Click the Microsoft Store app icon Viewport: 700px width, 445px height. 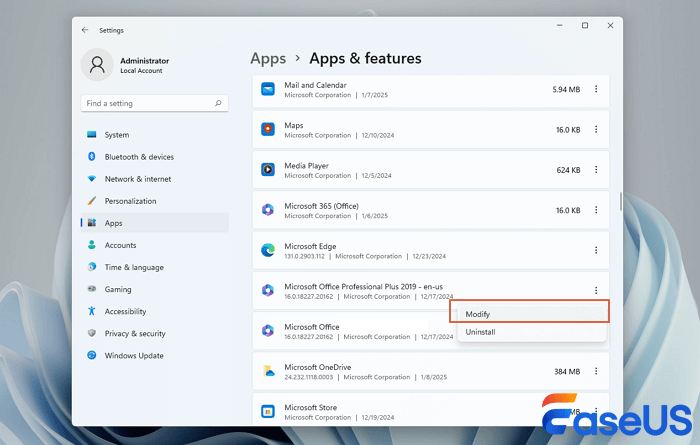(268, 411)
